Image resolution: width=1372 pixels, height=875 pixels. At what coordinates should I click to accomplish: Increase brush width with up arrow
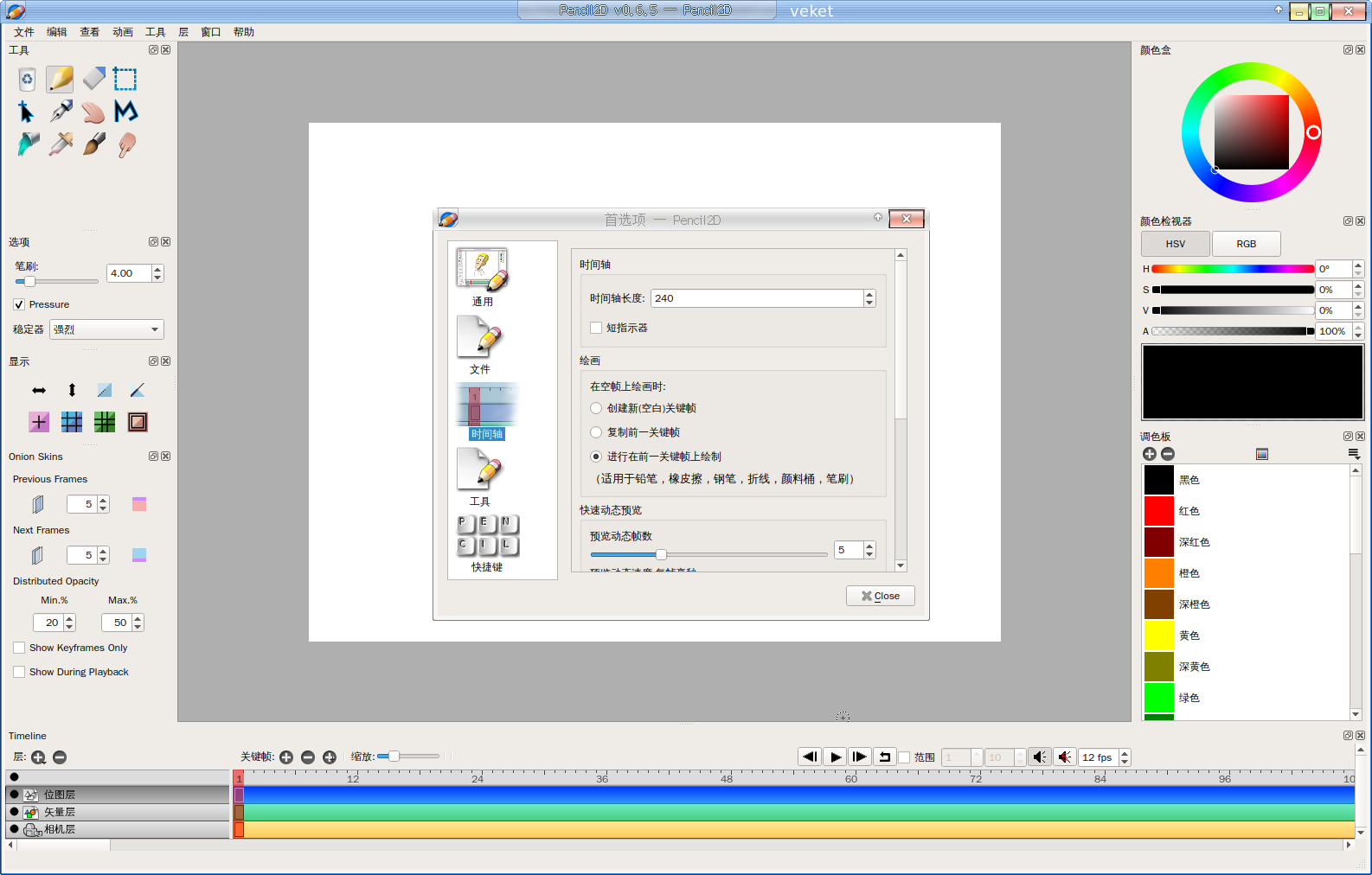(157, 269)
